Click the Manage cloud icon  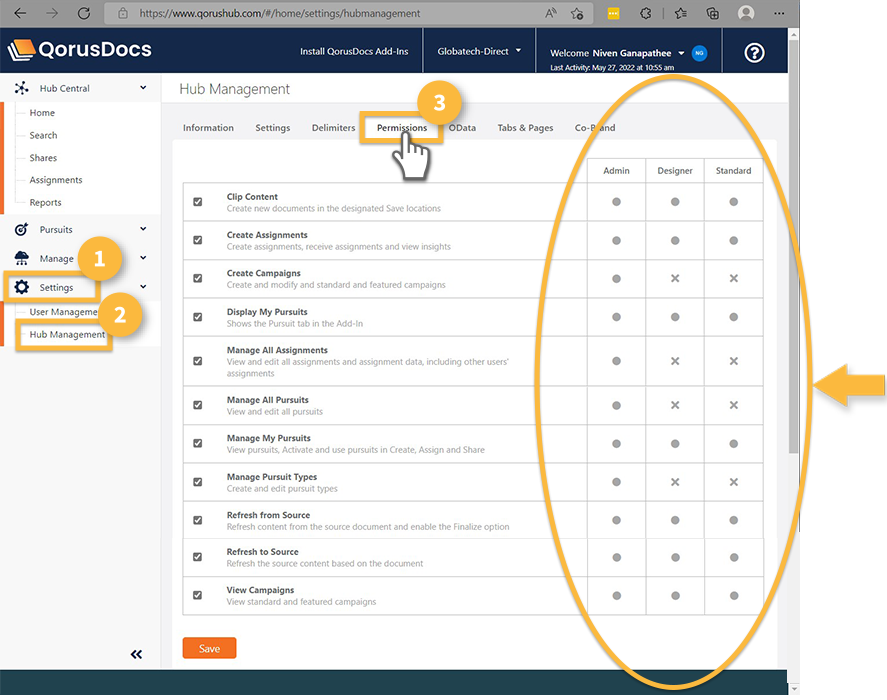21,258
